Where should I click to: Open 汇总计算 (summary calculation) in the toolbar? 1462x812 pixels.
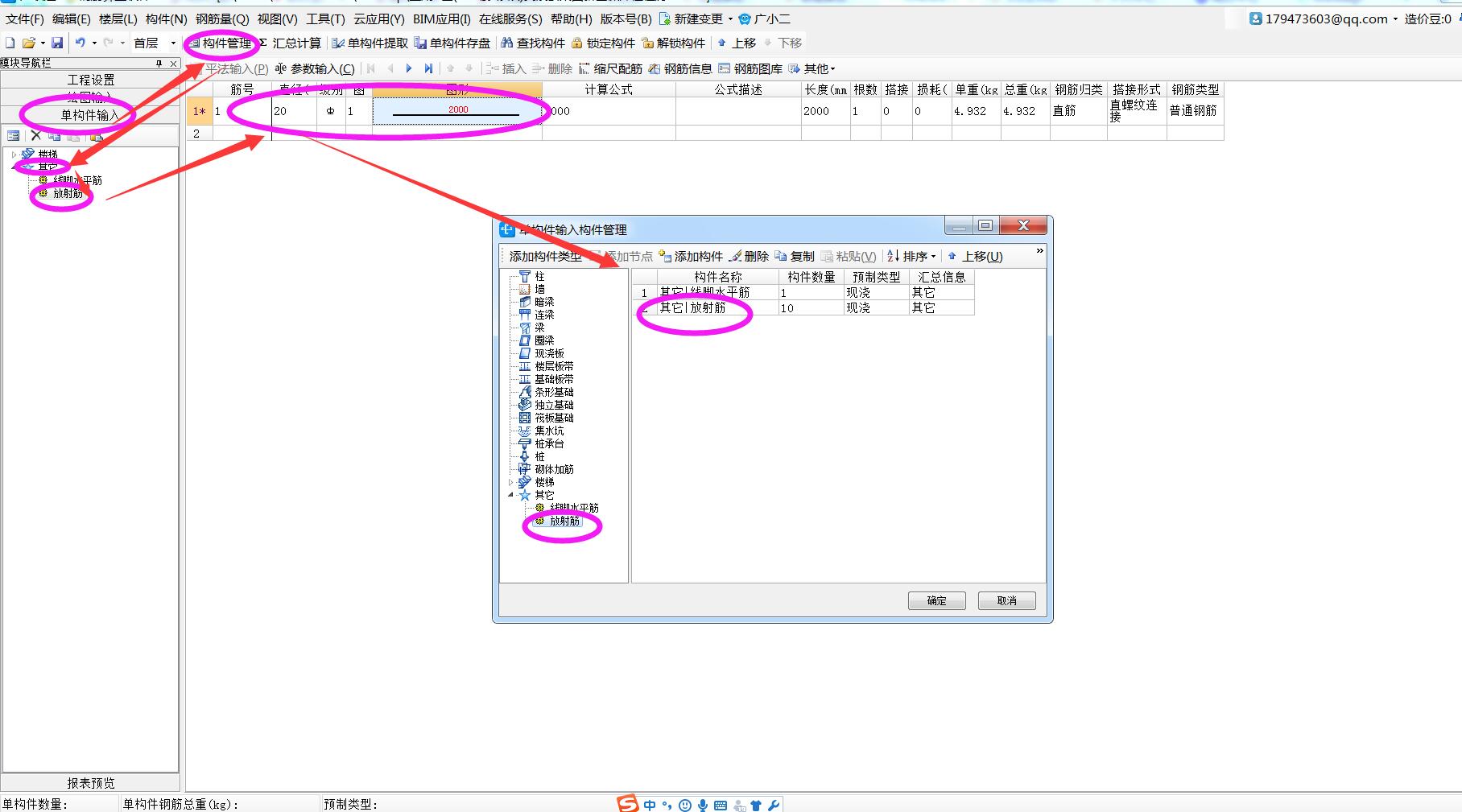291,43
